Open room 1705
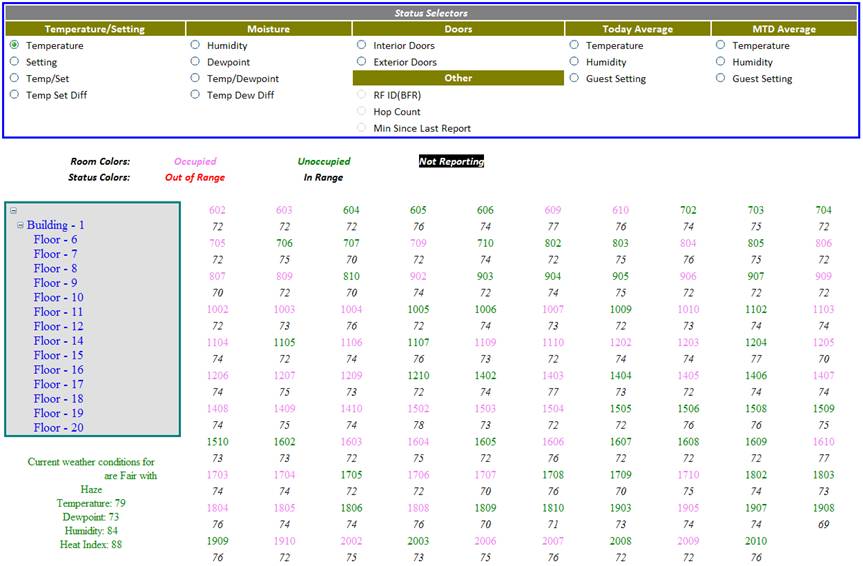The height and width of the screenshot is (566, 863). pos(351,474)
